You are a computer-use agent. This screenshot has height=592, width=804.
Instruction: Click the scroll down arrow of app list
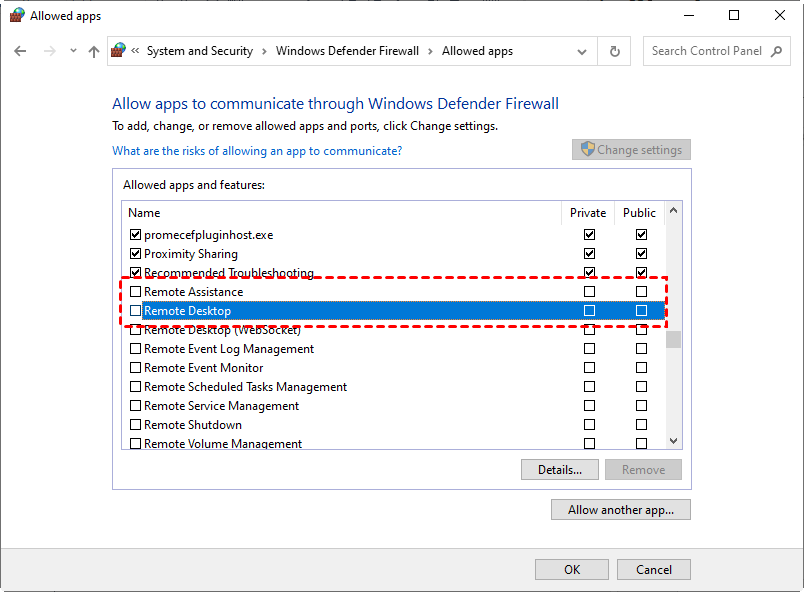tap(674, 441)
